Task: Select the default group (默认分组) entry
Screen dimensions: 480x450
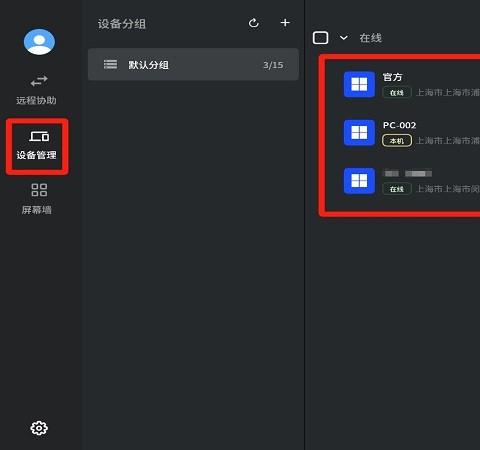Action: click(x=193, y=64)
